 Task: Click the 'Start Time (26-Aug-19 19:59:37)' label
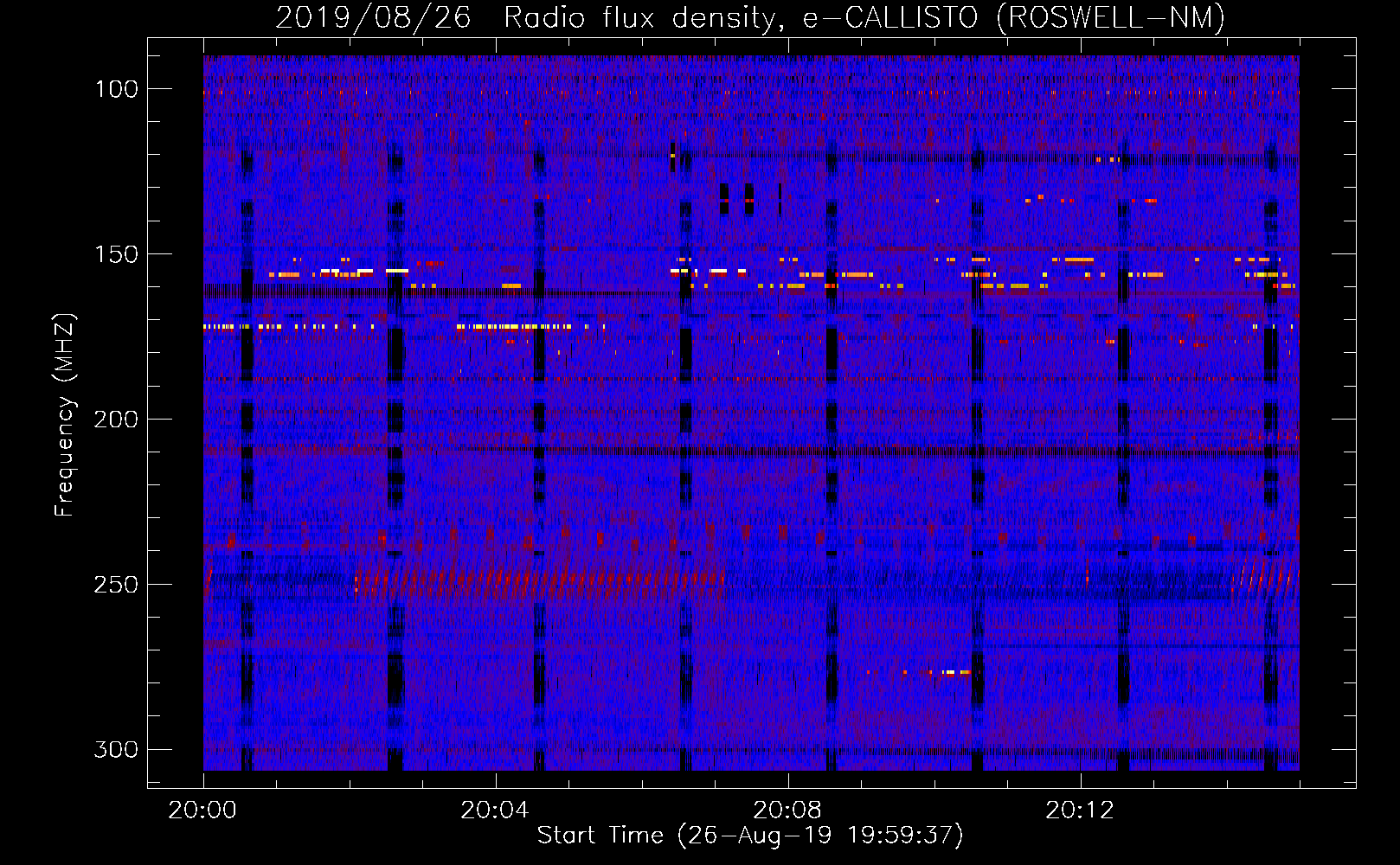pos(750,836)
